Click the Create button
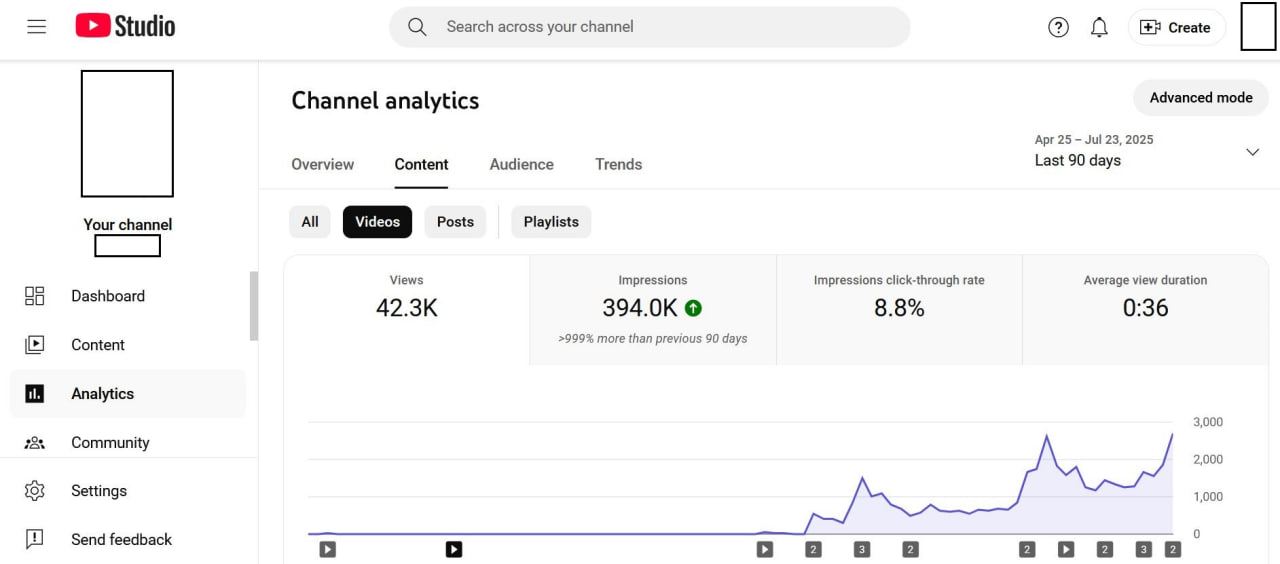The width and height of the screenshot is (1280, 564). click(1176, 28)
